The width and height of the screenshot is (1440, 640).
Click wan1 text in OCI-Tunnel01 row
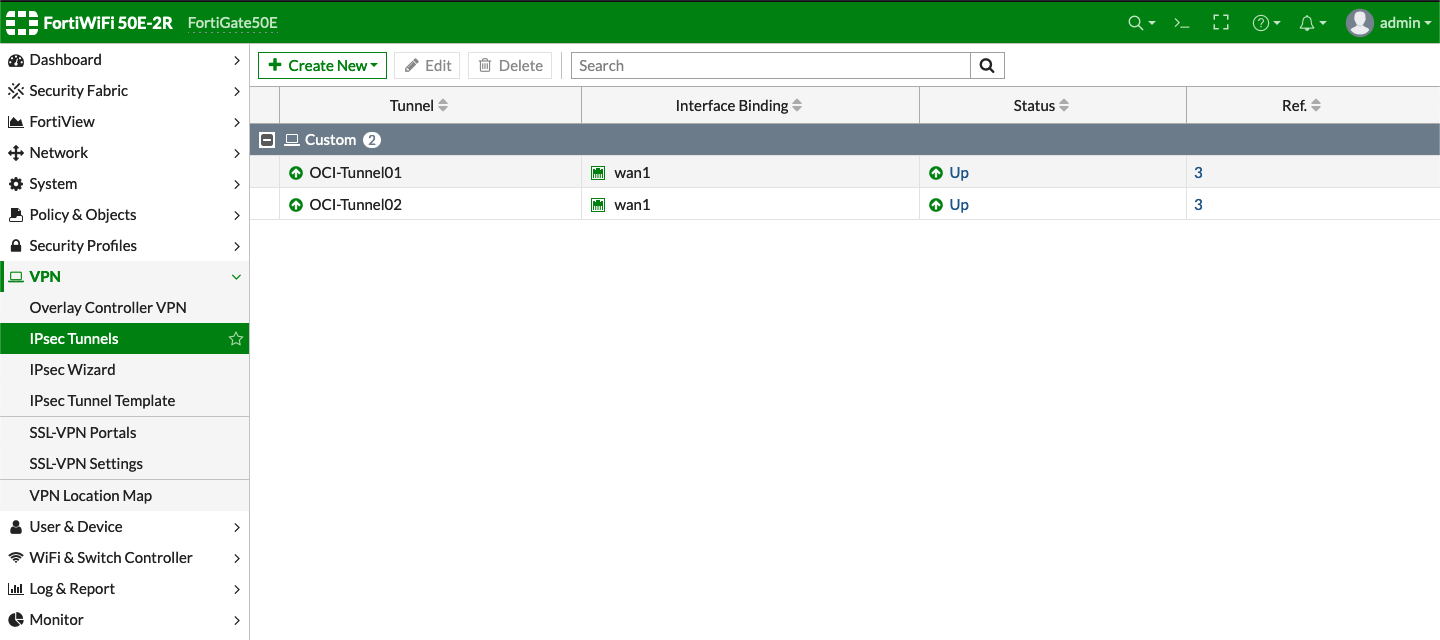(632, 173)
